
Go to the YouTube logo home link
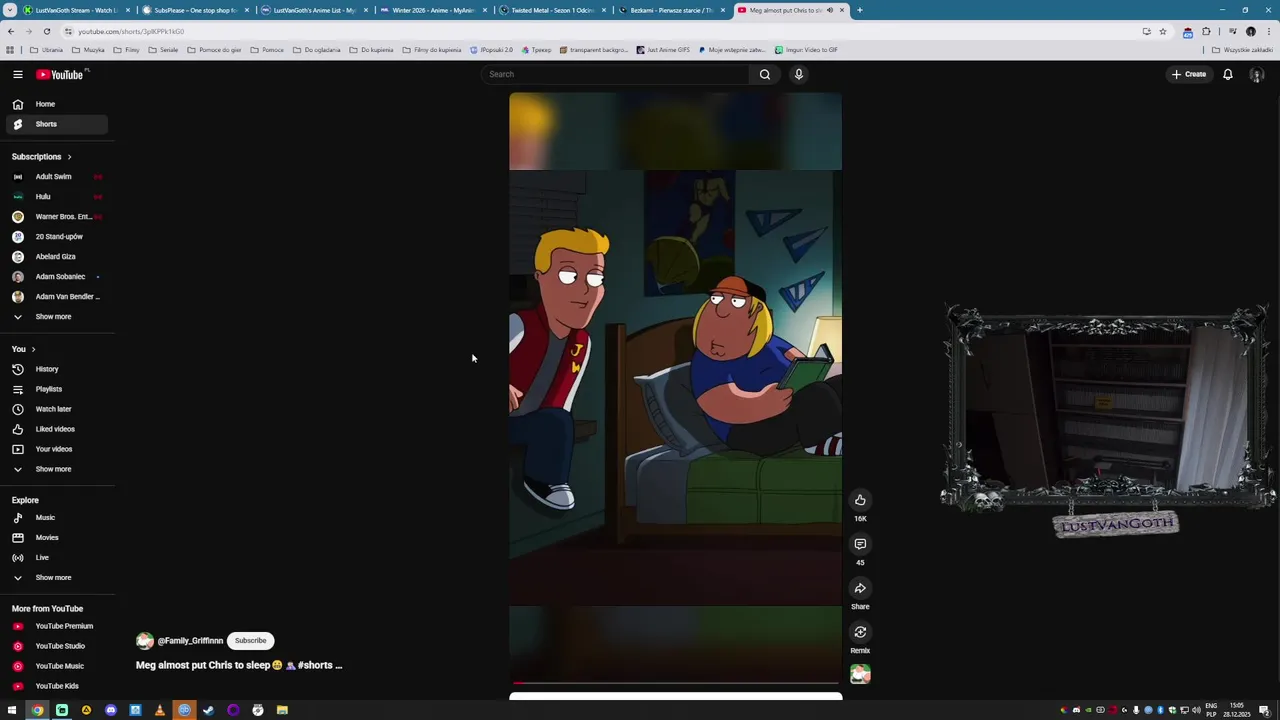point(62,74)
